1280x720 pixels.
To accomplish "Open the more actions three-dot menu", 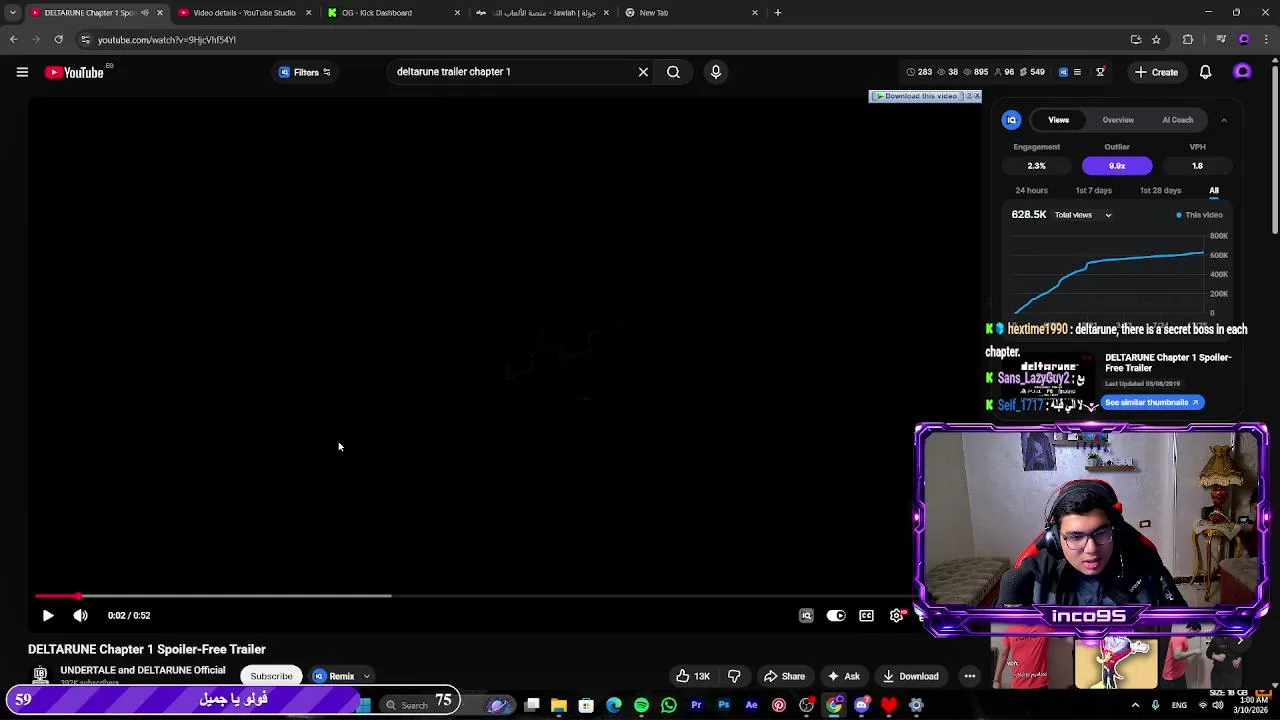I will coord(969,677).
